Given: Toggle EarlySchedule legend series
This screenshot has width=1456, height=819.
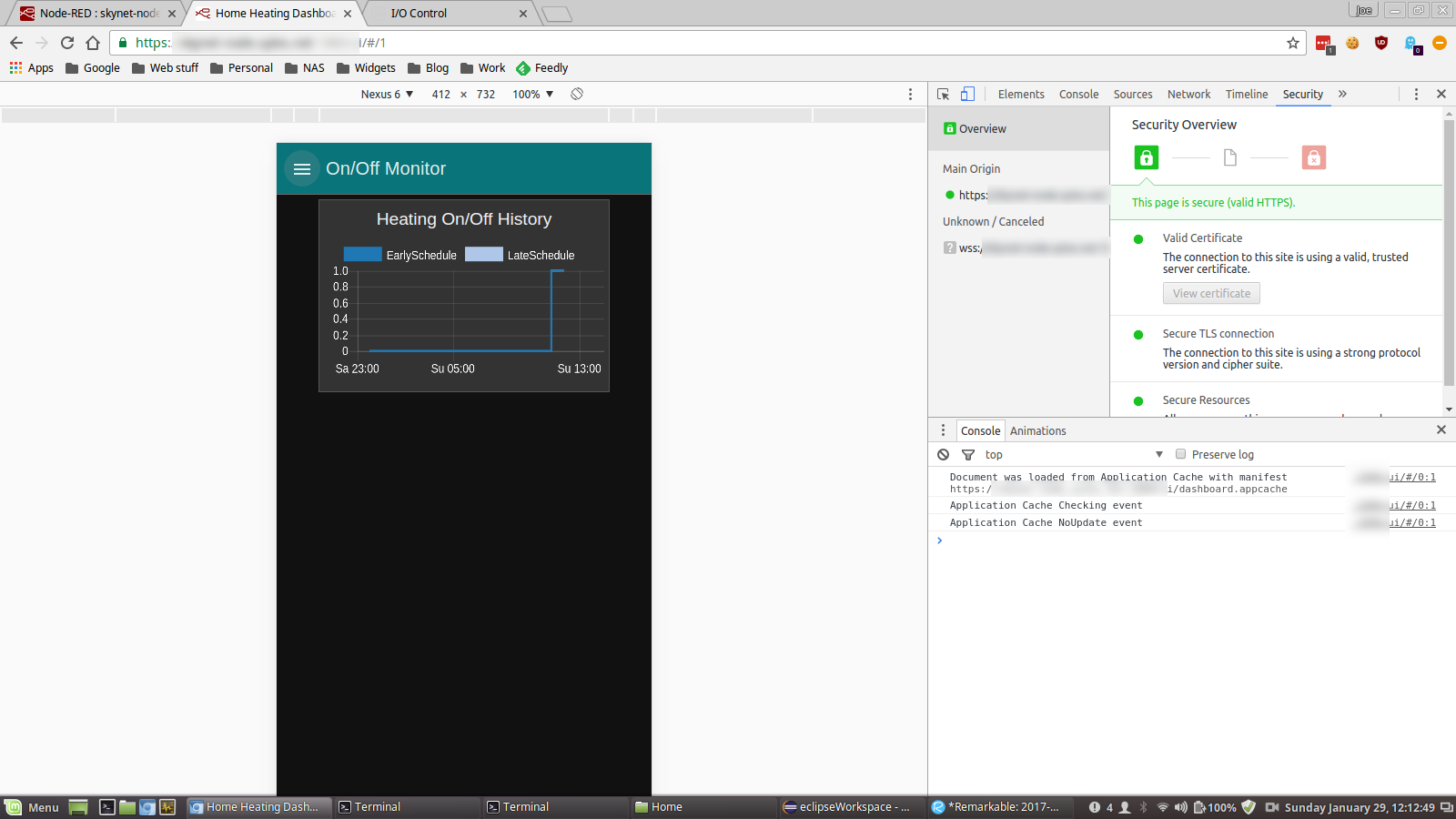Looking at the screenshot, I should (400, 255).
